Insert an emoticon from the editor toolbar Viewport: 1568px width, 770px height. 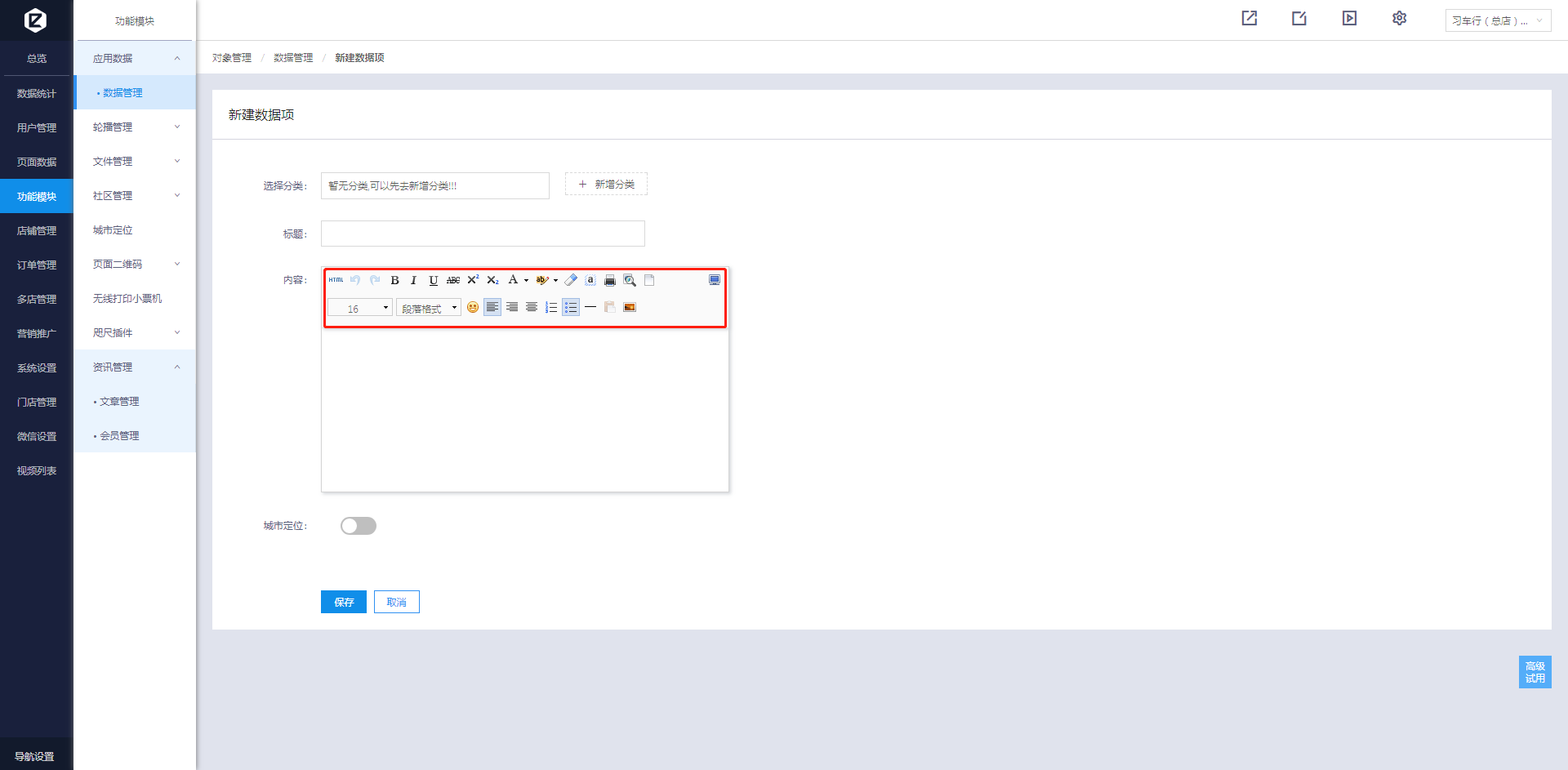[x=473, y=307]
